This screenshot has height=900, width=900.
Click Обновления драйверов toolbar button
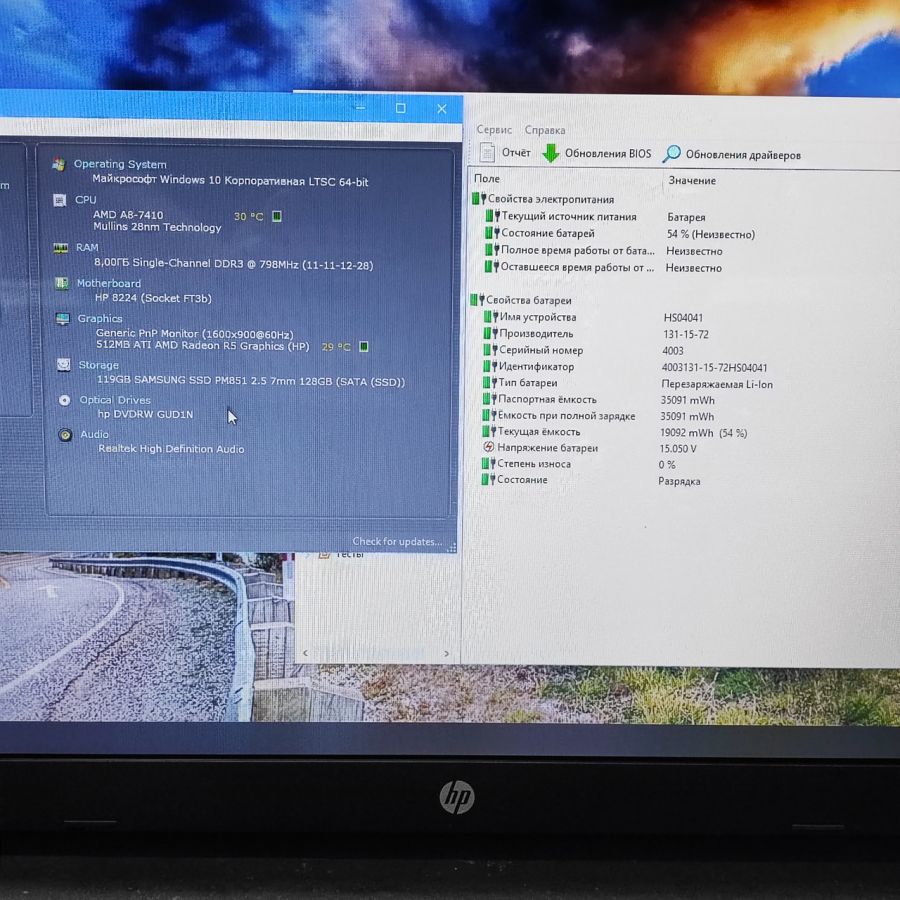[x=732, y=154]
